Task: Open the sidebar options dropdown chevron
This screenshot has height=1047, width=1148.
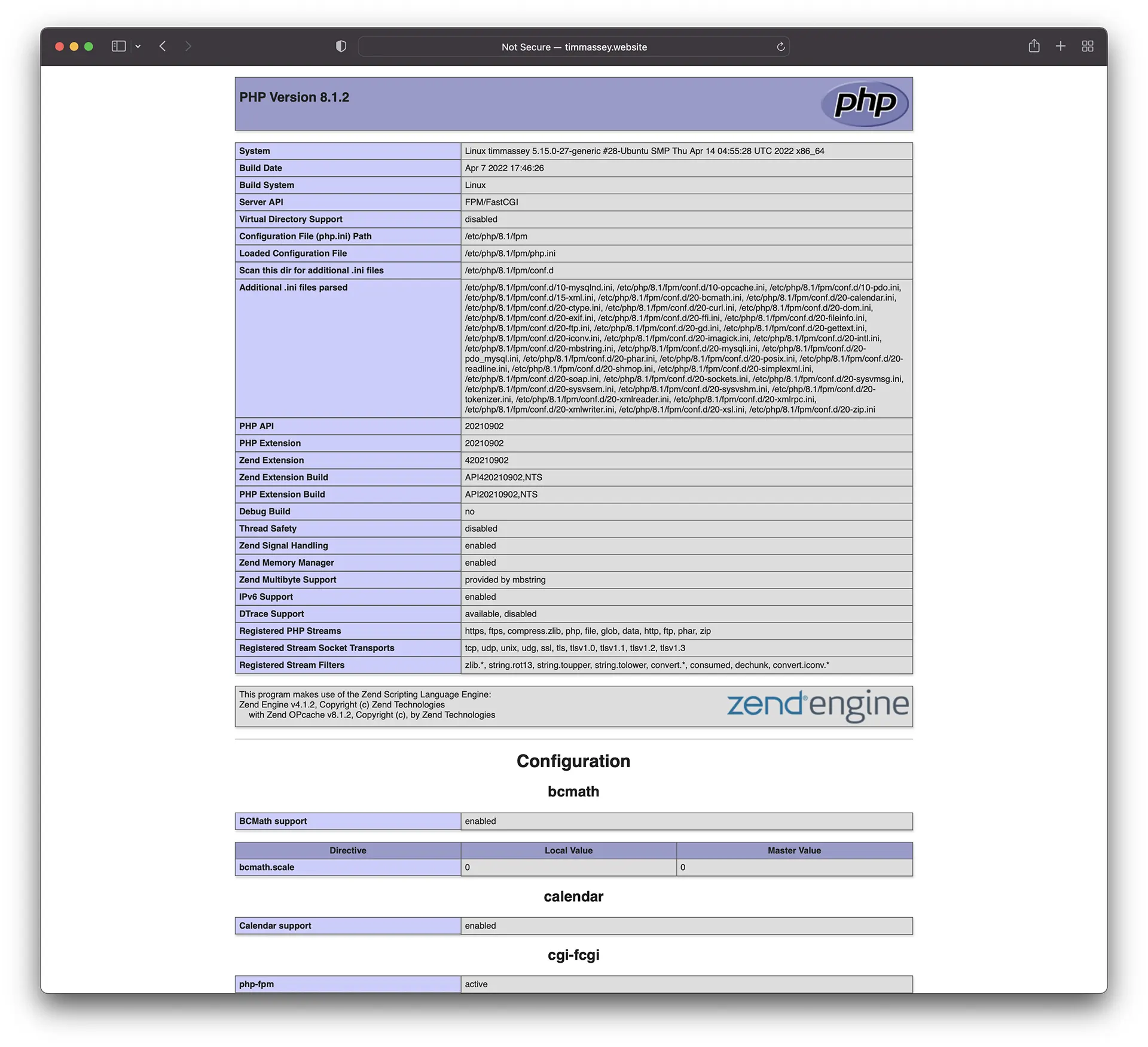Action: 138,46
